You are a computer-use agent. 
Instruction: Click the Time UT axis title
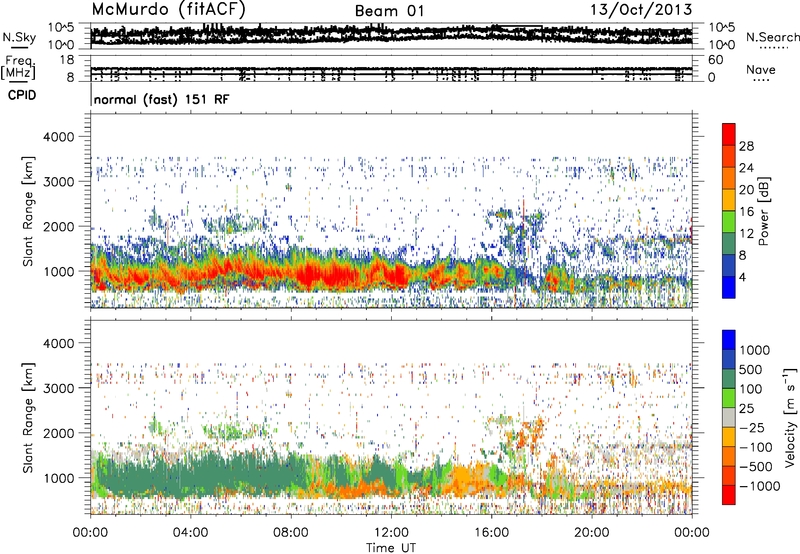(391, 547)
